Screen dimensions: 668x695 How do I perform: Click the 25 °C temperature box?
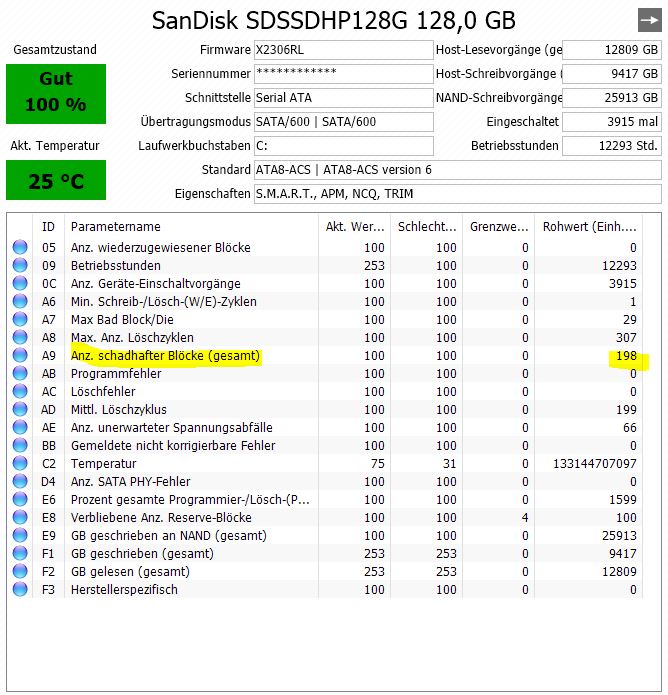(56, 180)
